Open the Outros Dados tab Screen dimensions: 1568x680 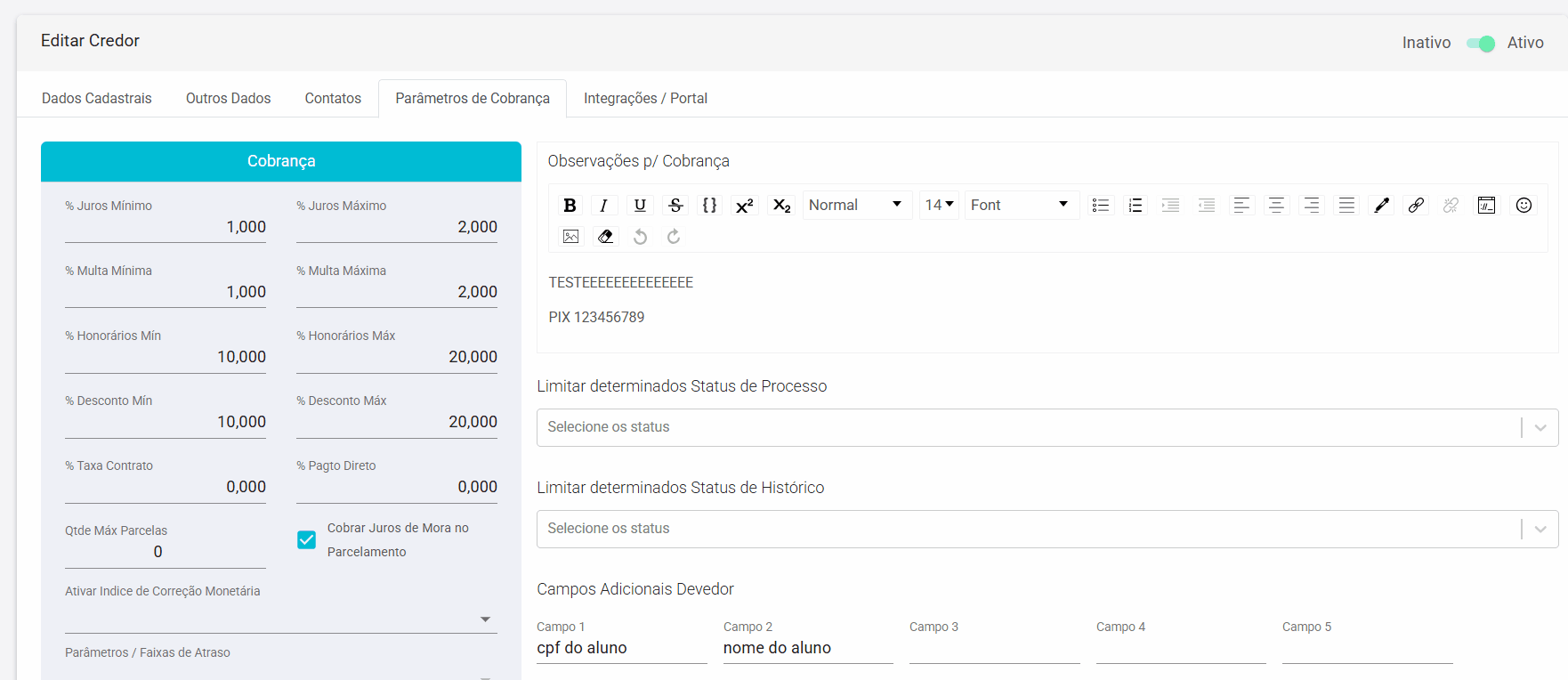[x=229, y=99]
